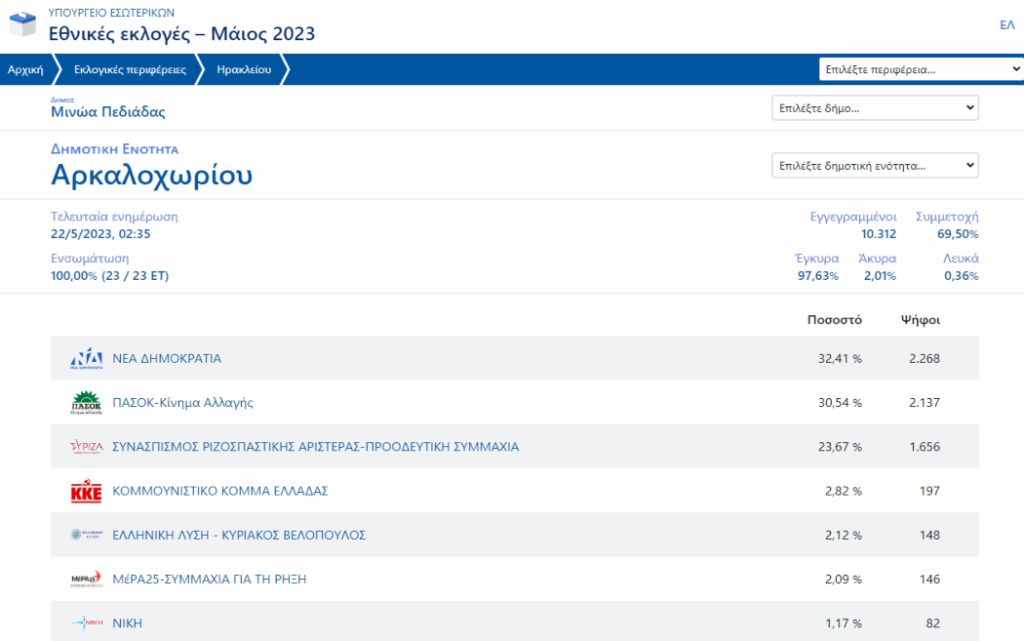Click the ΝΙΚΗ party logo
1024x641 pixels.
[86, 623]
